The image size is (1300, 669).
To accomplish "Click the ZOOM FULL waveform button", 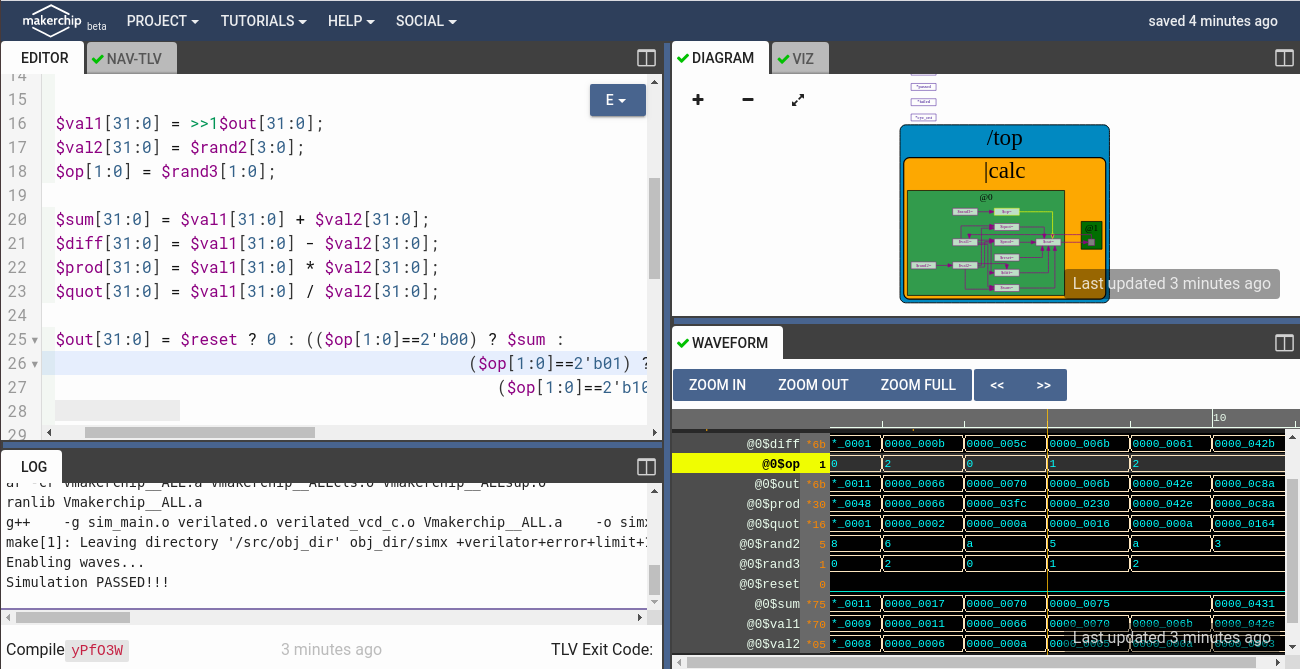I will (x=918, y=385).
